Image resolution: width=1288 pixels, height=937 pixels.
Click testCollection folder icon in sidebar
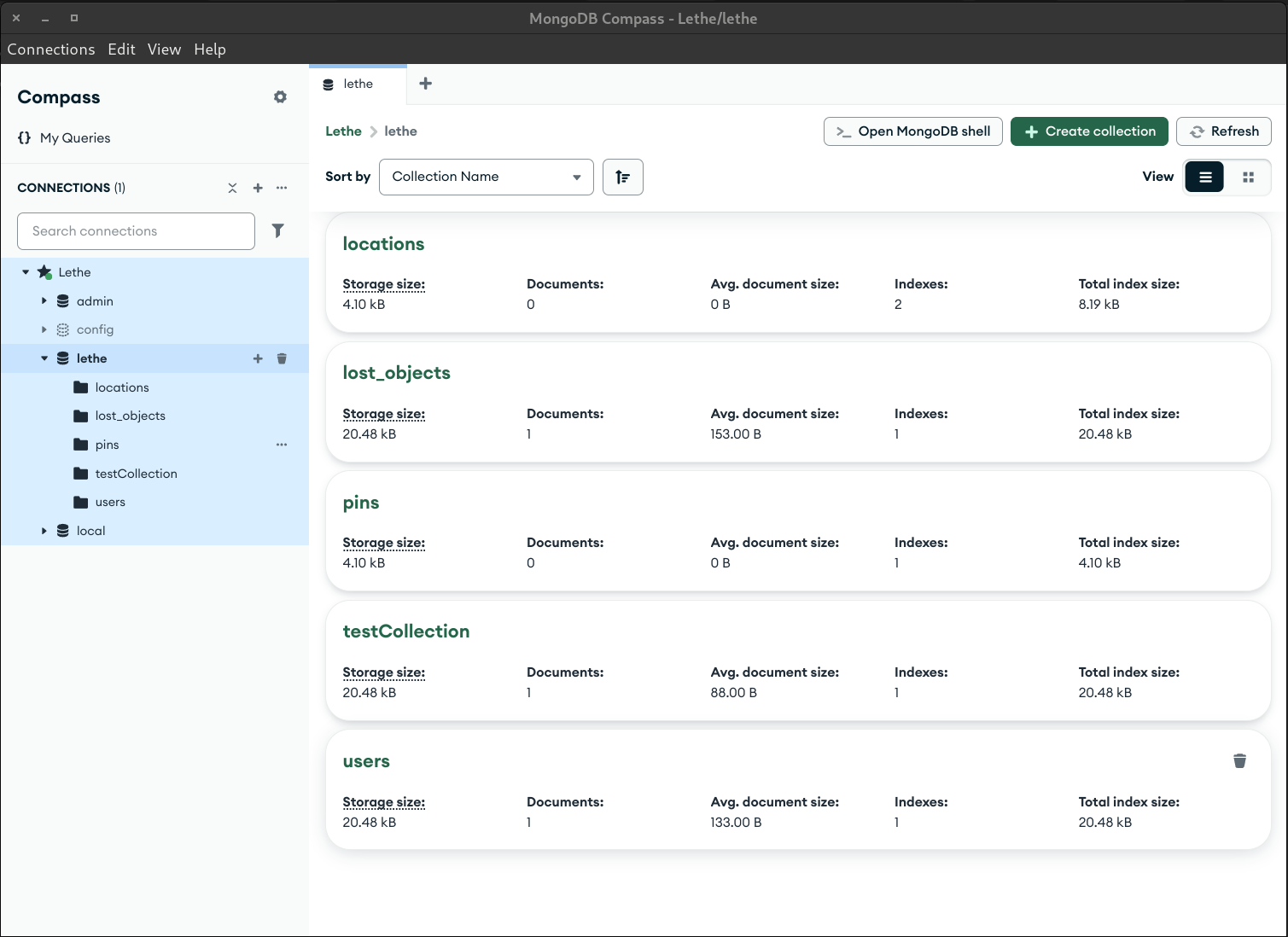coord(81,474)
